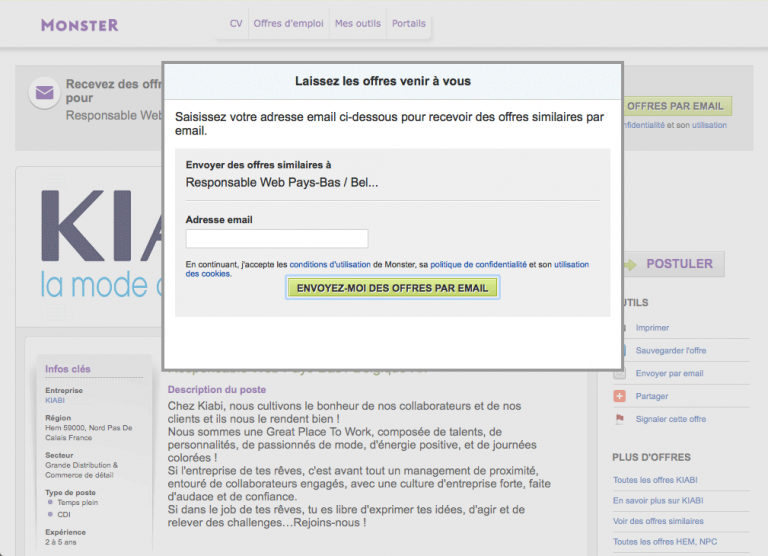The height and width of the screenshot is (556, 768).
Task: Click Signaler cette offre link
Action: pos(671,419)
